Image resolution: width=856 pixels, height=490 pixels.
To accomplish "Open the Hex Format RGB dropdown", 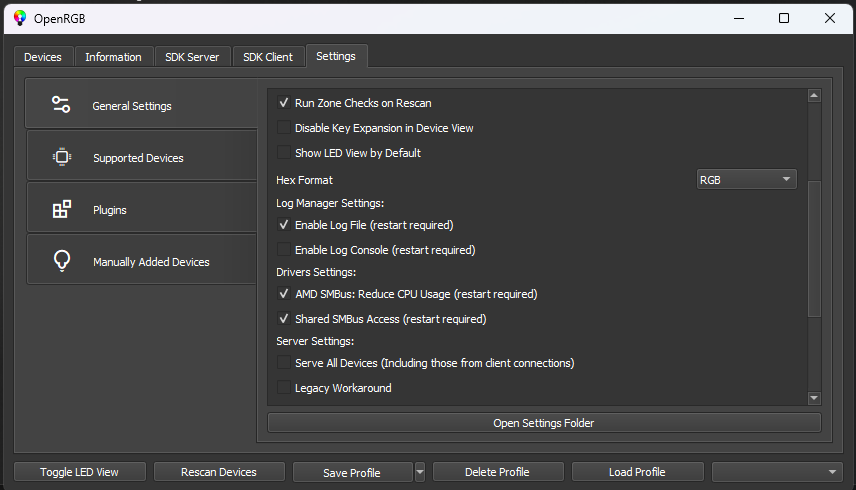I will 746,180.
